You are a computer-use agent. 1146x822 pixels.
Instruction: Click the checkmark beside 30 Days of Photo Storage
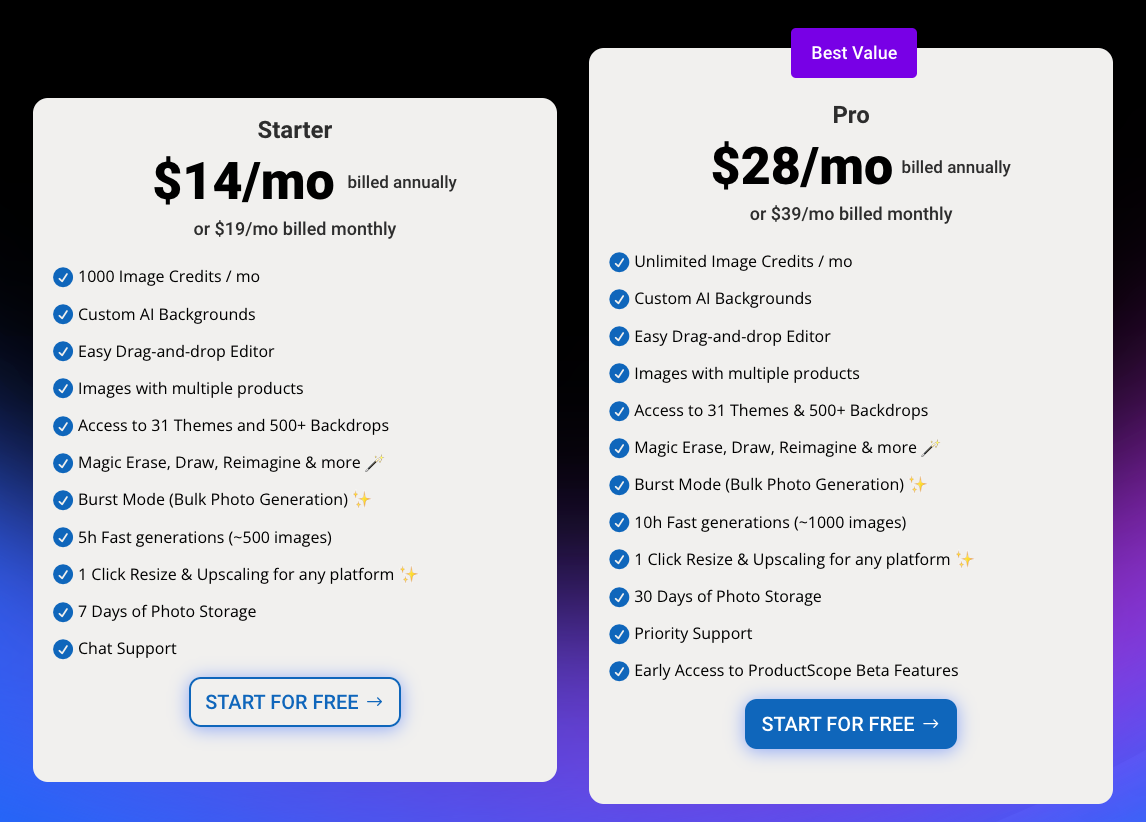pos(619,597)
